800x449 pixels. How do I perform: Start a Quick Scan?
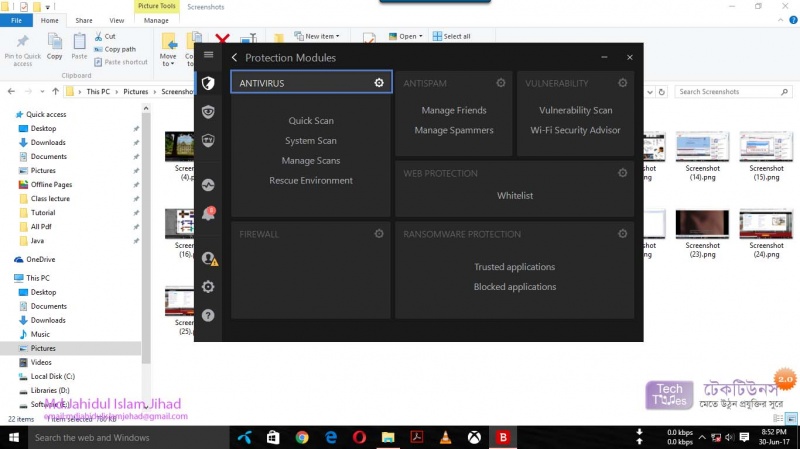[311, 121]
